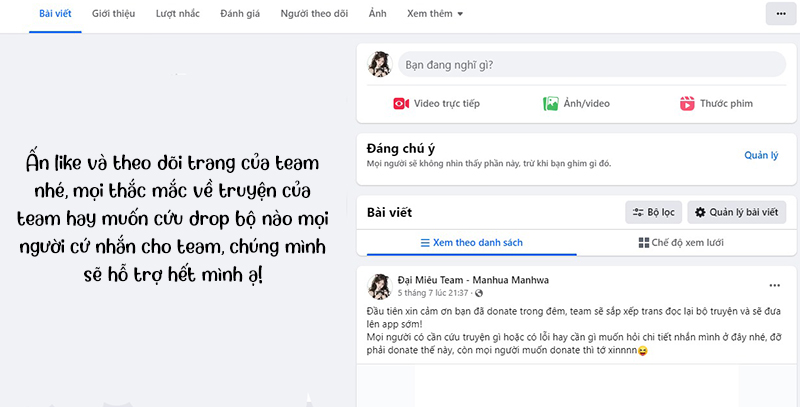Viewport: 800px width, 407px height.
Task: Select the Giới thiệu tab
Action: pos(113,14)
